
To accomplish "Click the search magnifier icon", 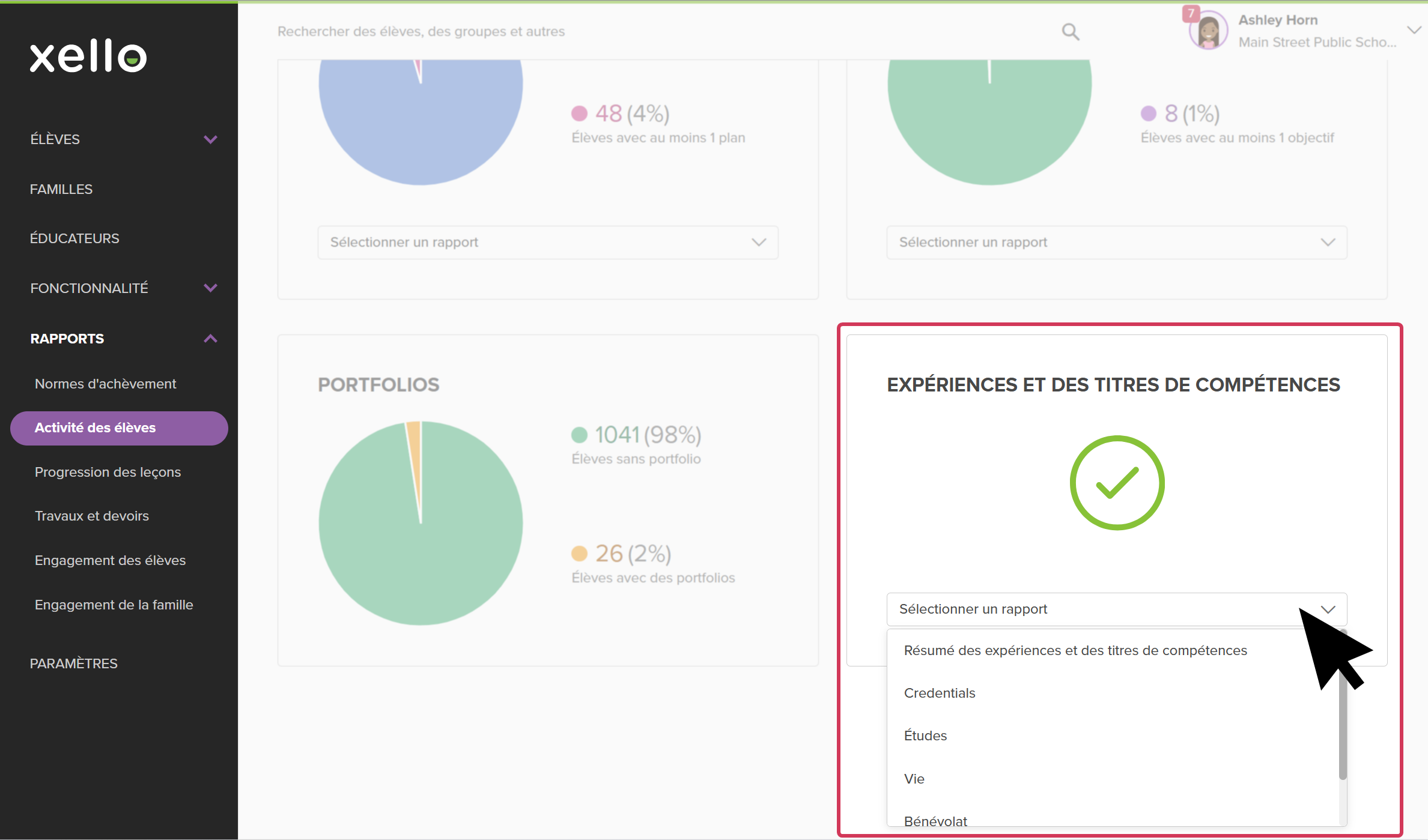I will tap(1070, 32).
